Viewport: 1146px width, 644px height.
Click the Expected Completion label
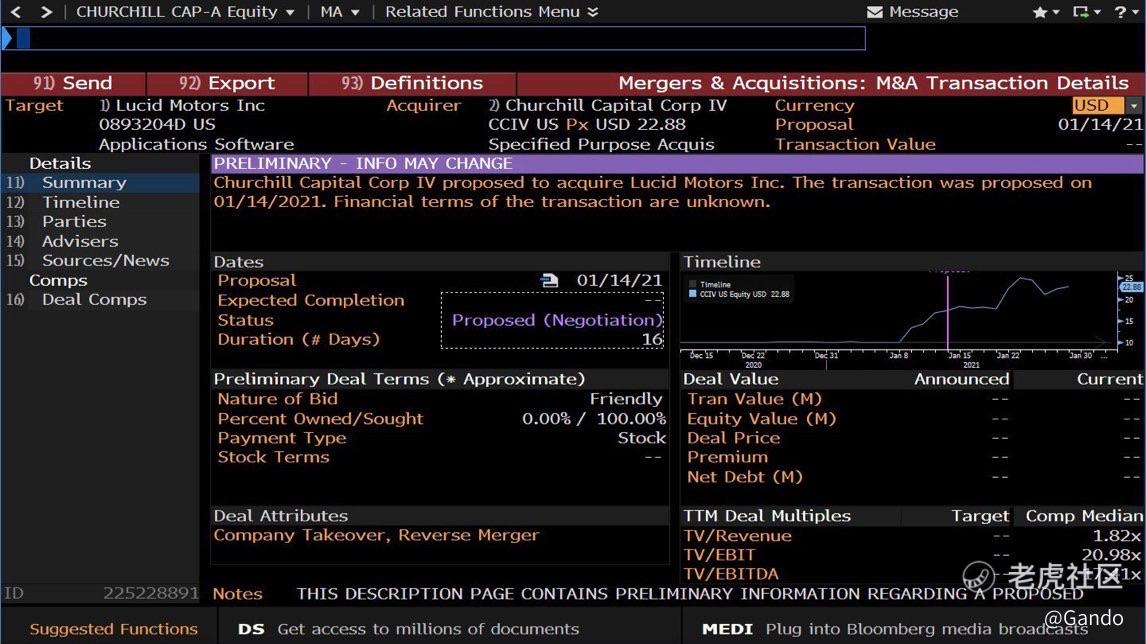point(311,300)
